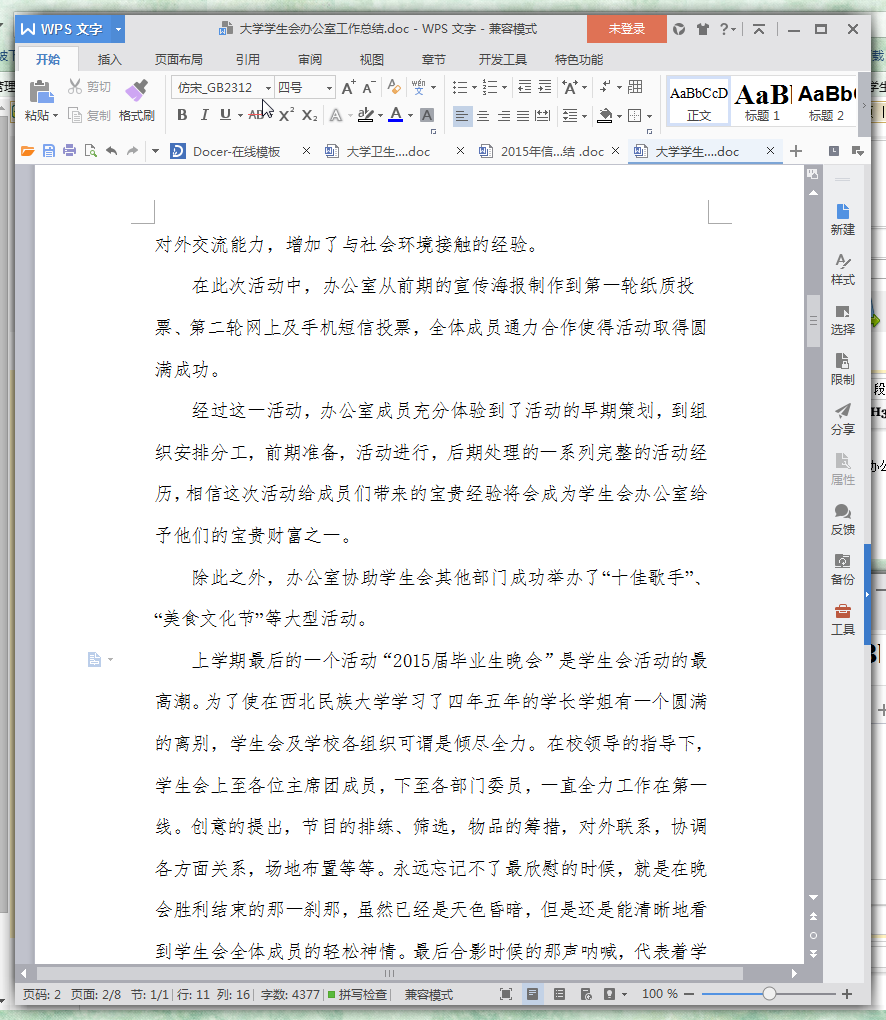
Task: Click the print icon in quick access bar
Action: pos(69,151)
